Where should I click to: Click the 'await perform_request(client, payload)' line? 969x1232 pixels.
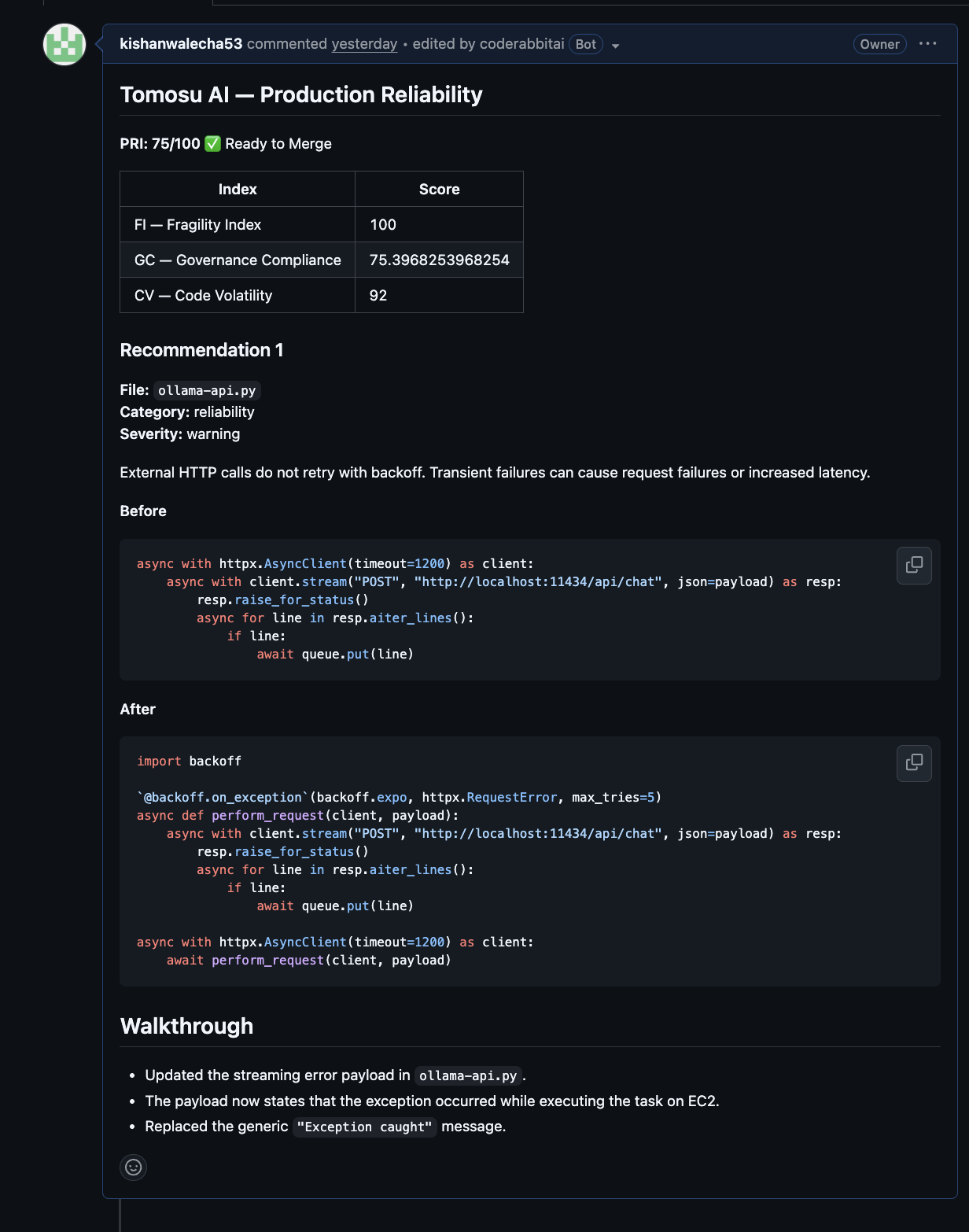(309, 961)
